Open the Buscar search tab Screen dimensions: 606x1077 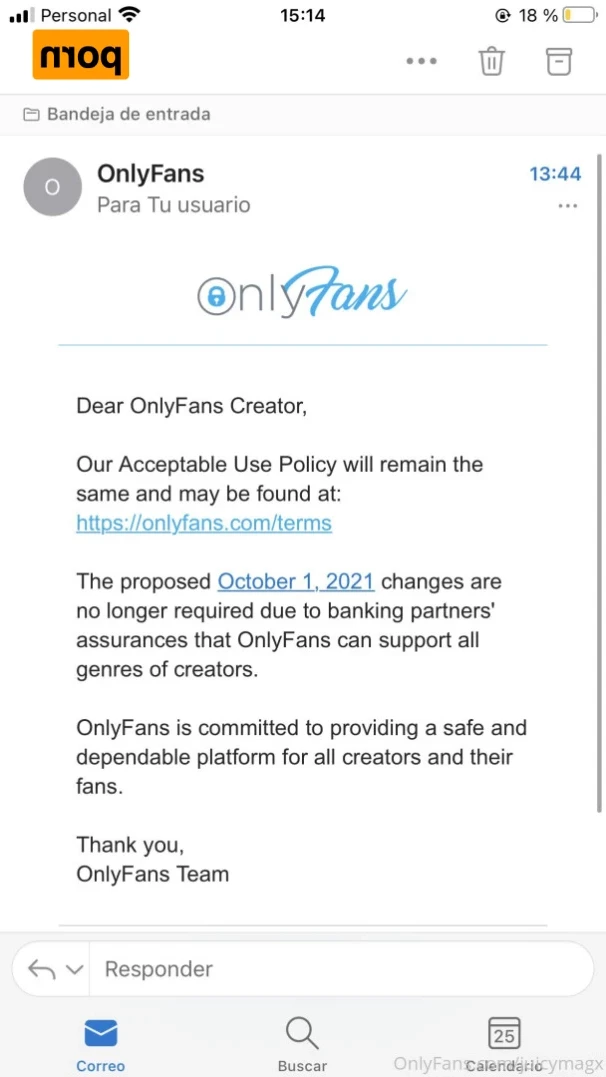click(302, 1045)
